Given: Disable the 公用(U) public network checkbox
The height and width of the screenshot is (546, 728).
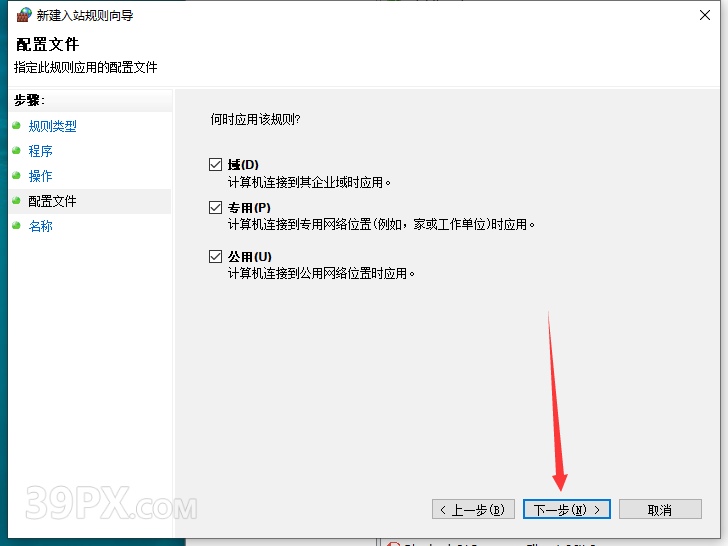Looking at the screenshot, I should point(215,256).
